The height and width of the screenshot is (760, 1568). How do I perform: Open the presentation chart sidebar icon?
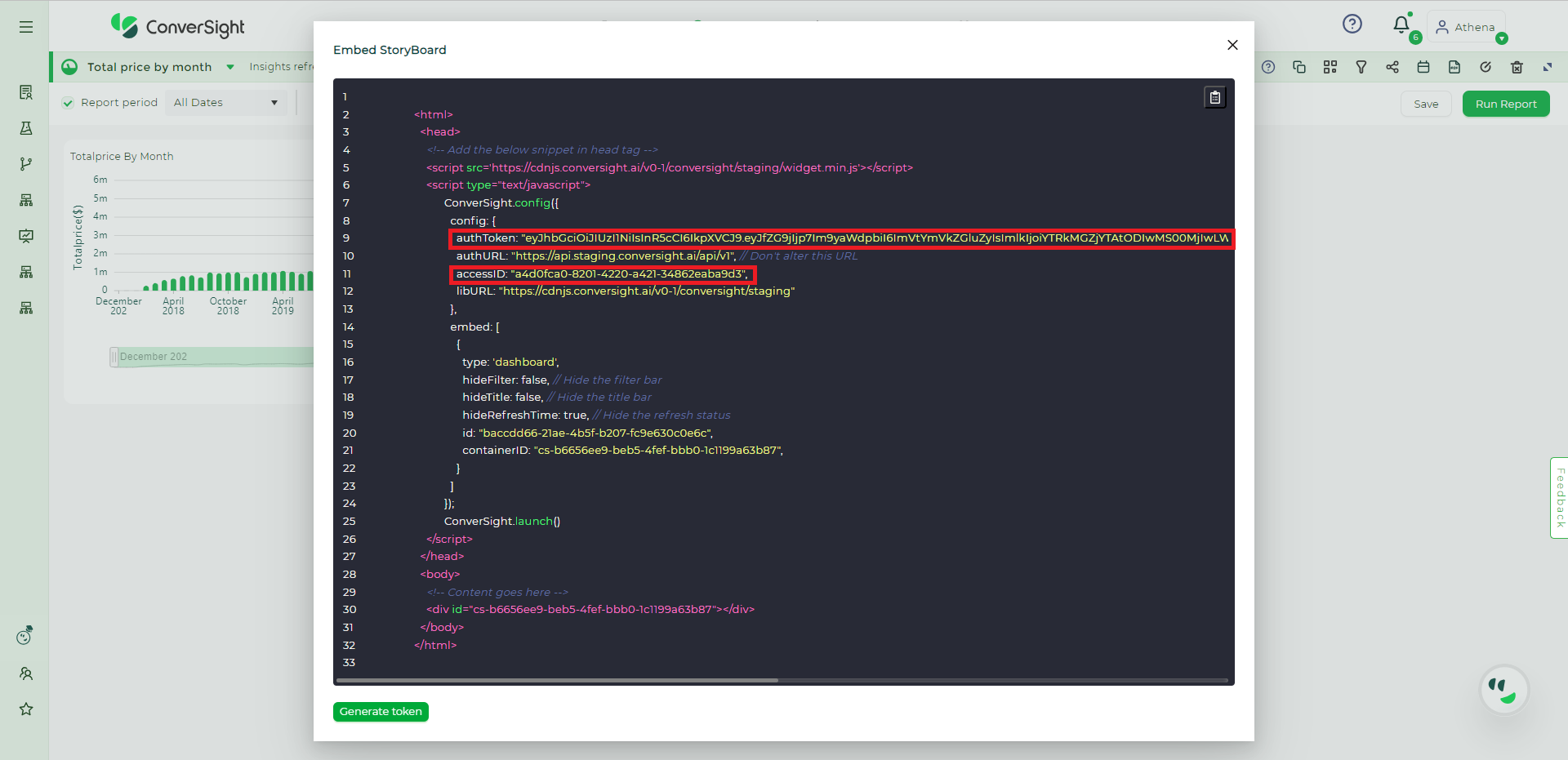(x=26, y=236)
